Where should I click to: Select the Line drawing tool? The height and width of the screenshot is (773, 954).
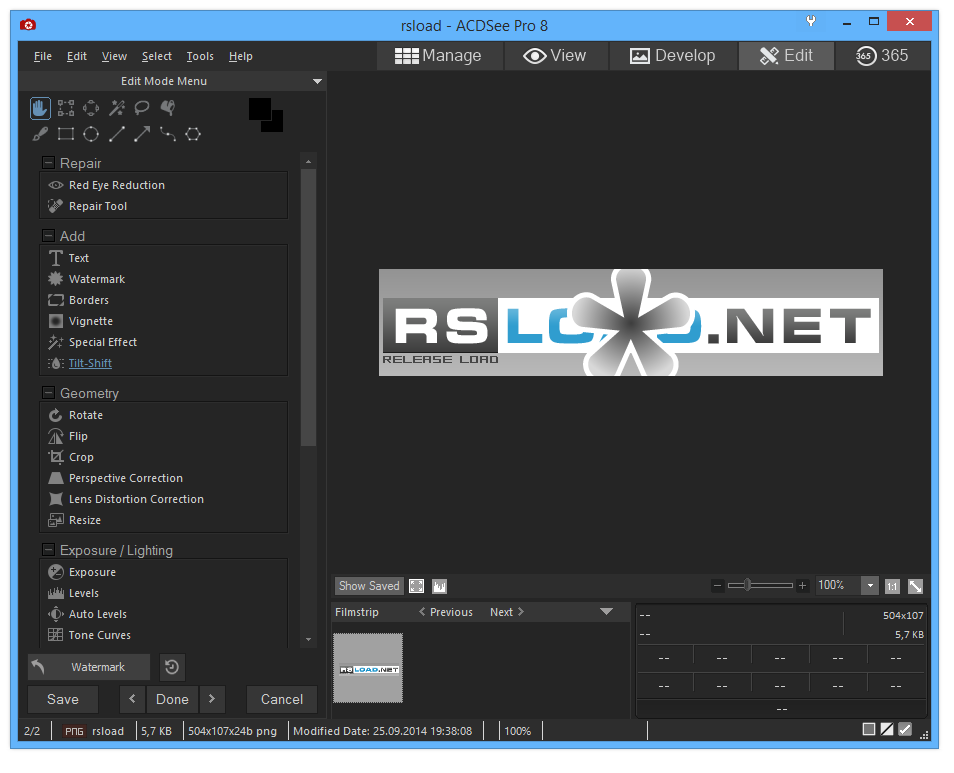(117, 134)
